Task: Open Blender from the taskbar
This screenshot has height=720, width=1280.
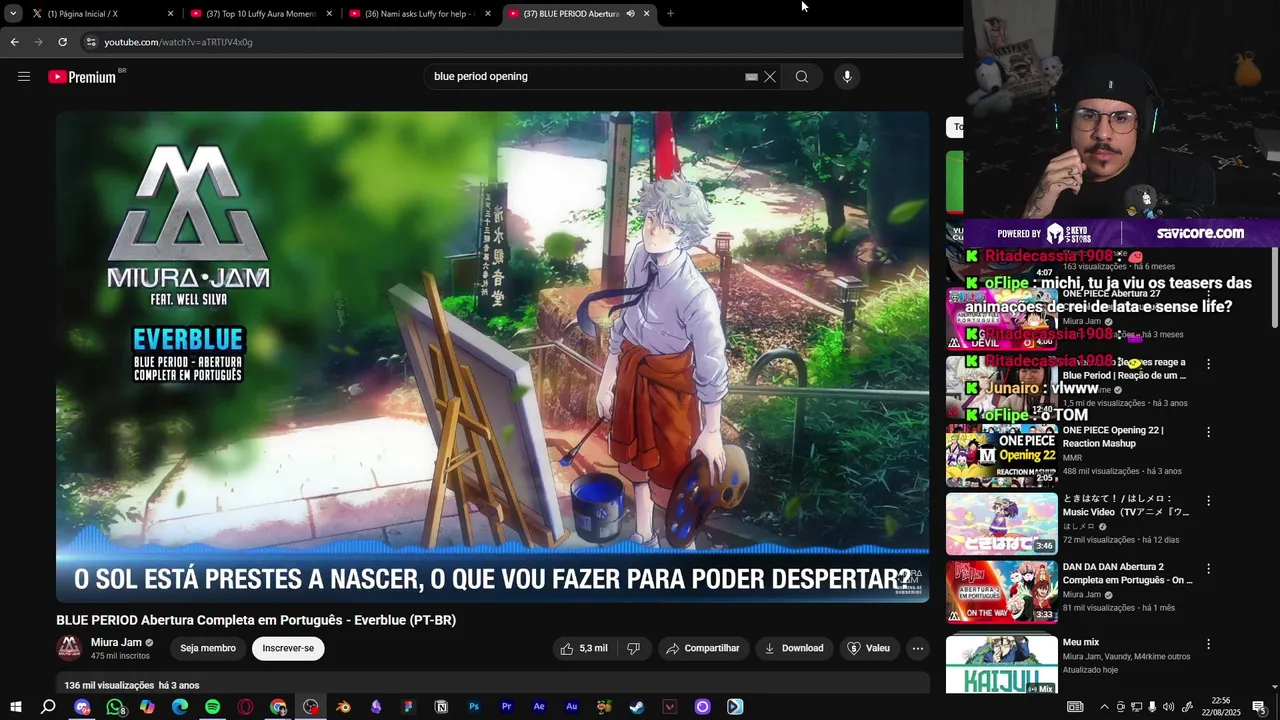Action: (343, 706)
